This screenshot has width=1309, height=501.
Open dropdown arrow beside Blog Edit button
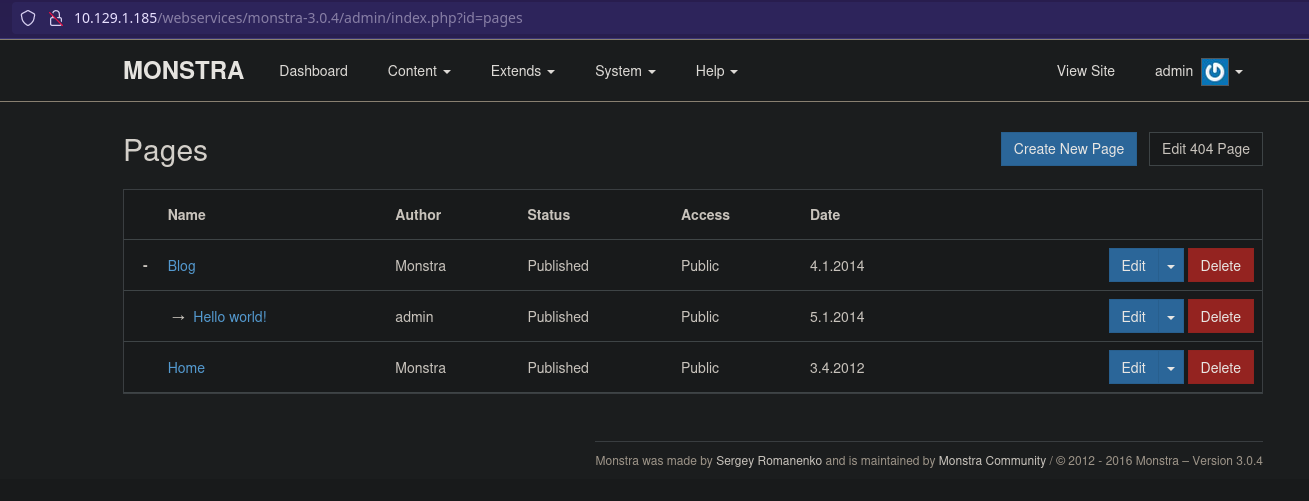click(x=1171, y=266)
